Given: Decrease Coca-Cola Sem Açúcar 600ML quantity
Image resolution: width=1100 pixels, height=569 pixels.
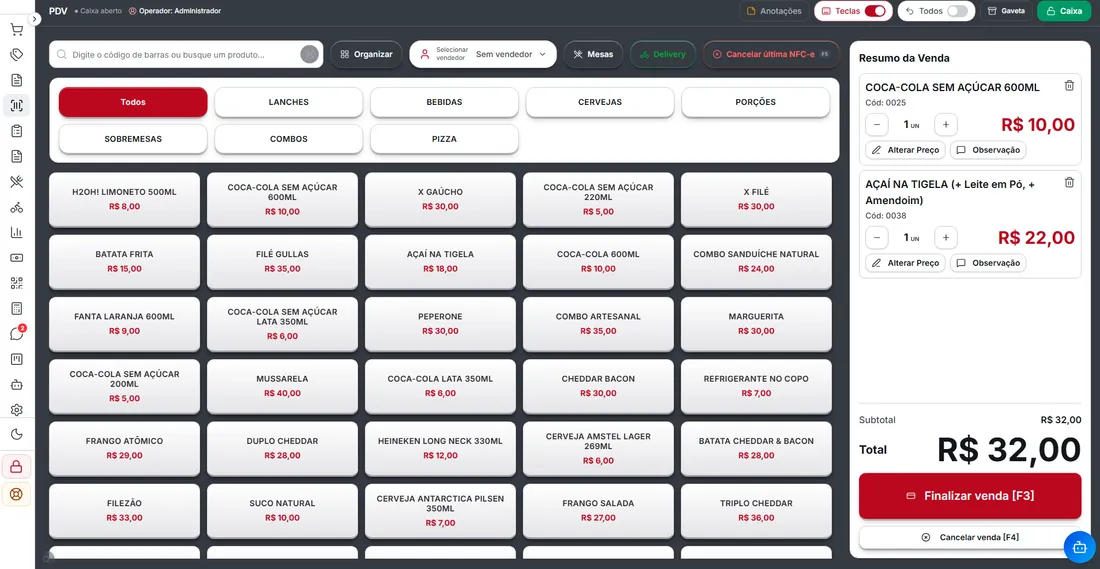Looking at the screenshot, I should pyautogui.click(x=877, y=125).
